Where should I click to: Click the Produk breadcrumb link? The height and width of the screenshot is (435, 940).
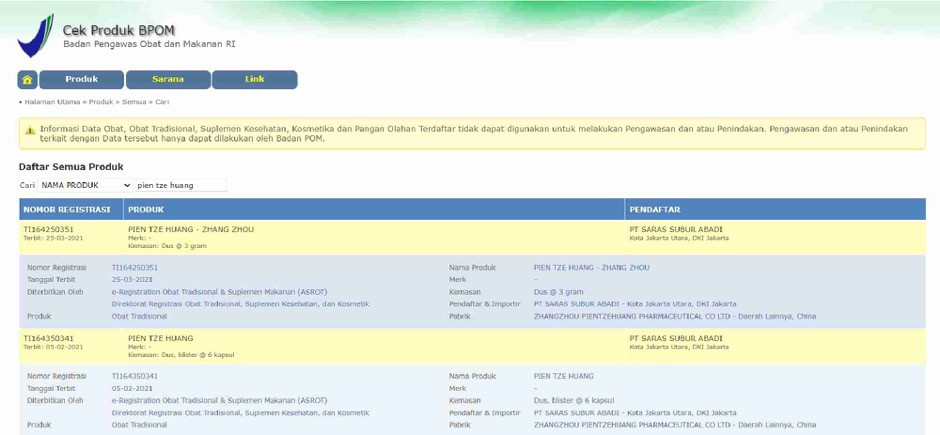(101, 102)
